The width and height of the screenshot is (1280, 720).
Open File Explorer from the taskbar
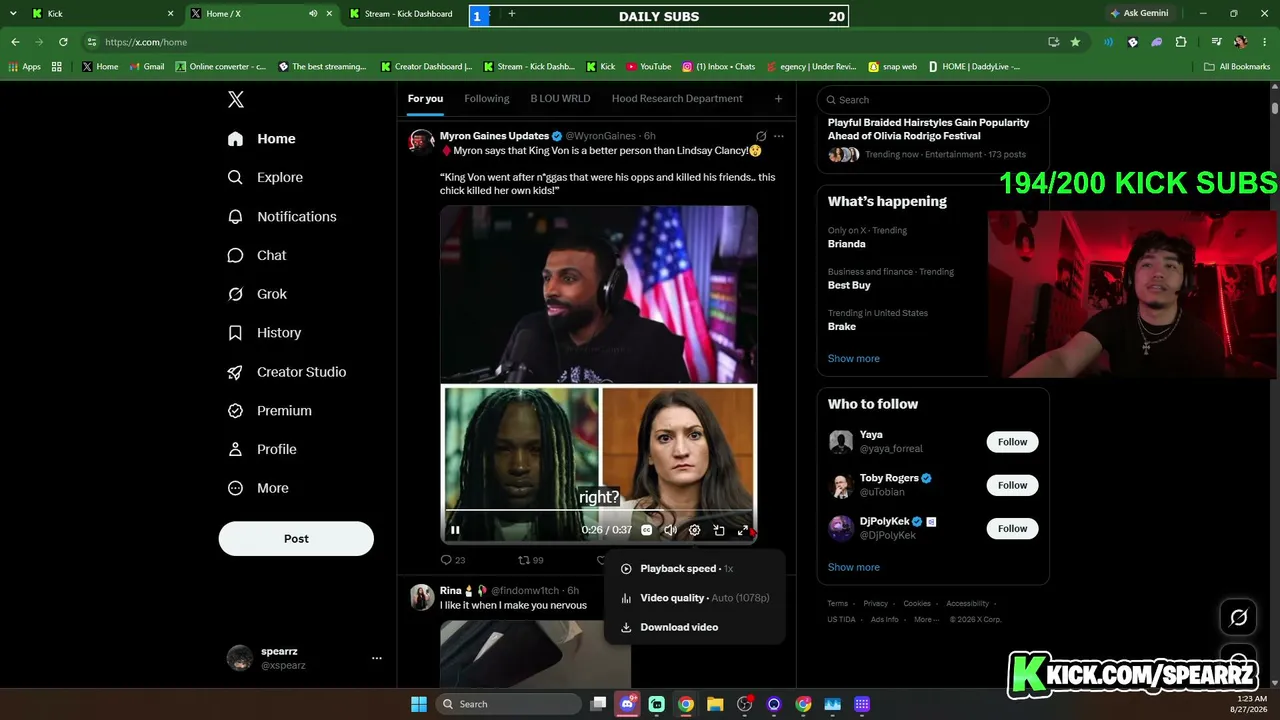pyautogui.click(x=715, y=704)
